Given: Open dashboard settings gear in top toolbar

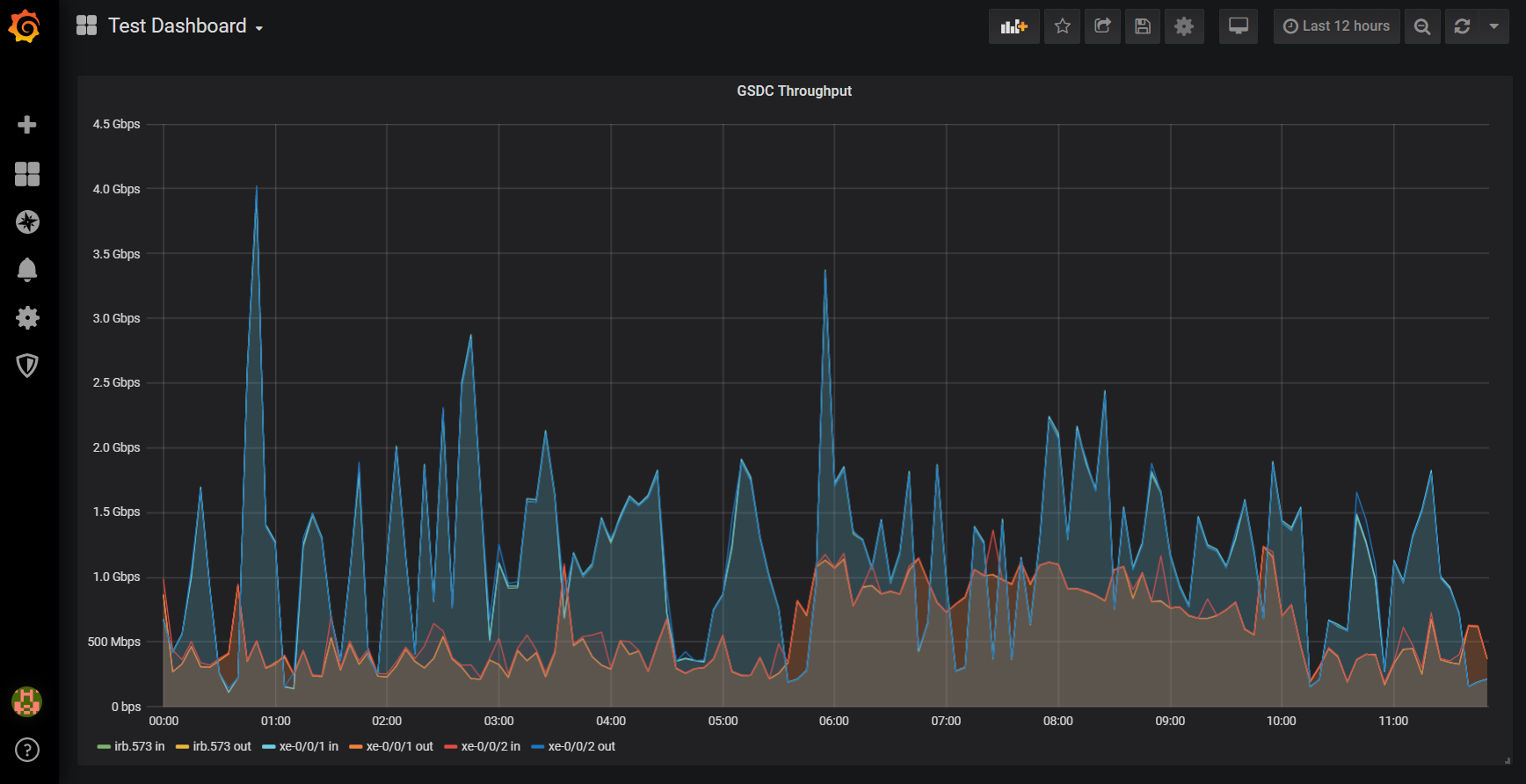Looking at the screenshot, I should [x=1184, y=26].
